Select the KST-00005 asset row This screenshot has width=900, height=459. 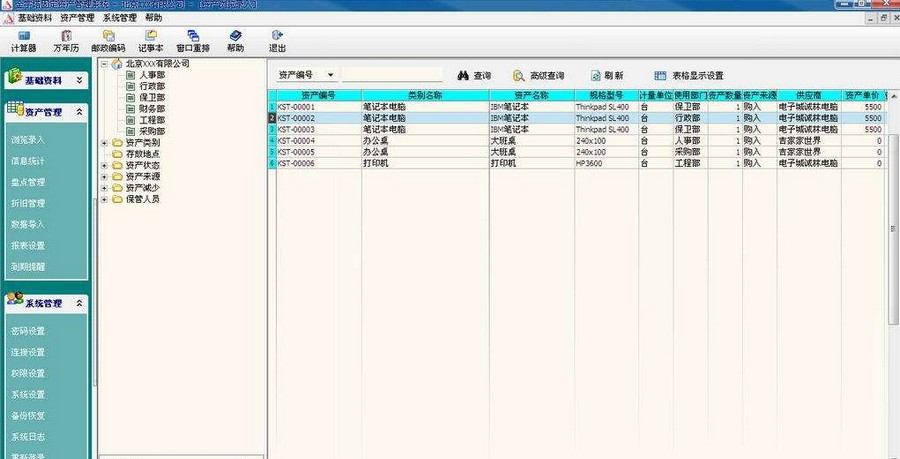(x=577, y=152)
